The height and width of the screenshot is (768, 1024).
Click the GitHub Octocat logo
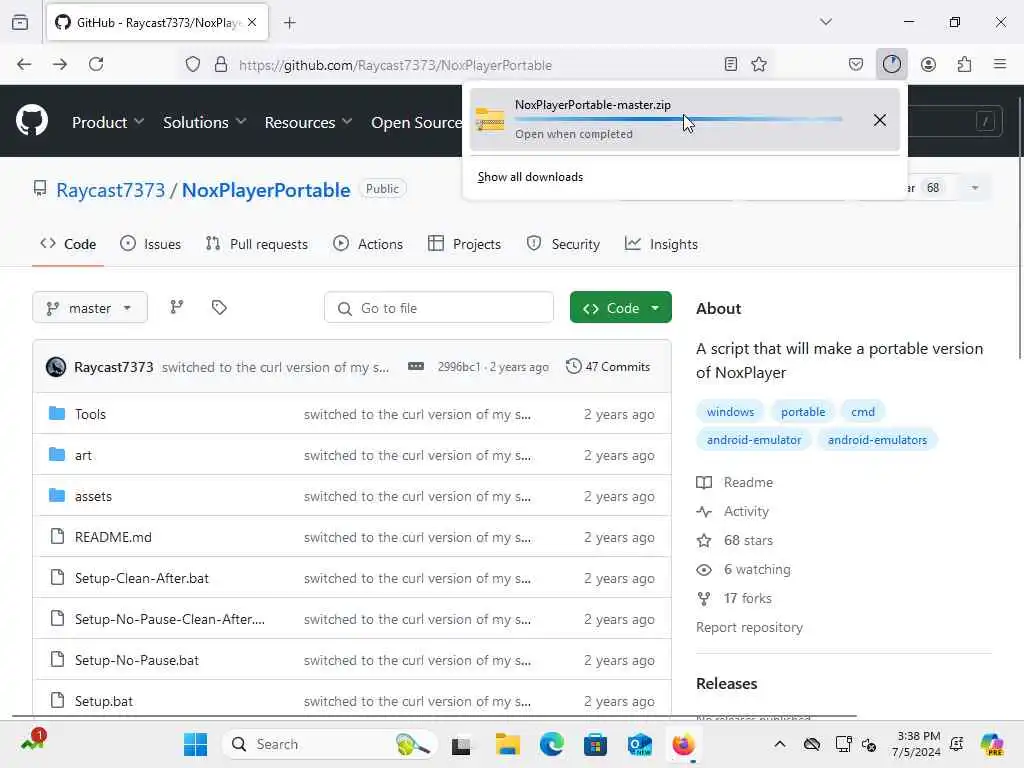tap(31, 121)
